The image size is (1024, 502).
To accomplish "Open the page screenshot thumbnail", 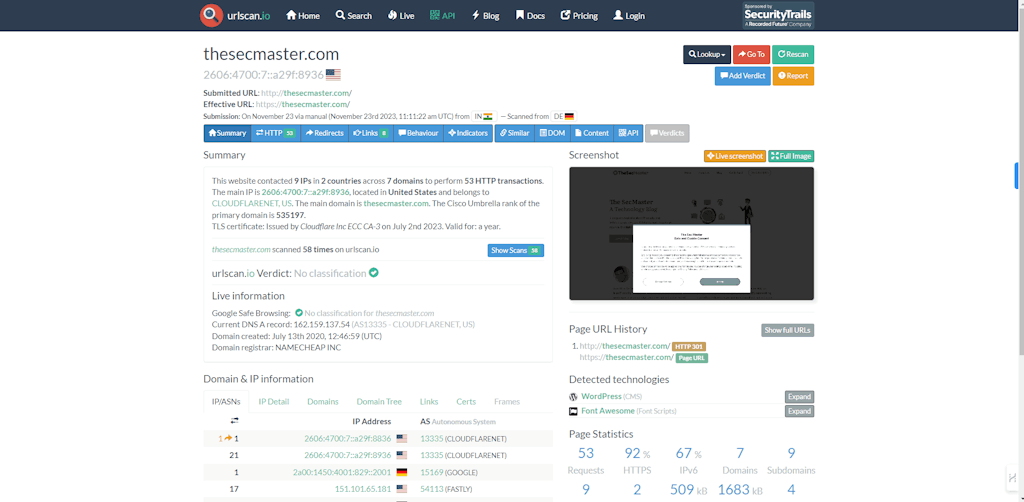I will [692, 234].
